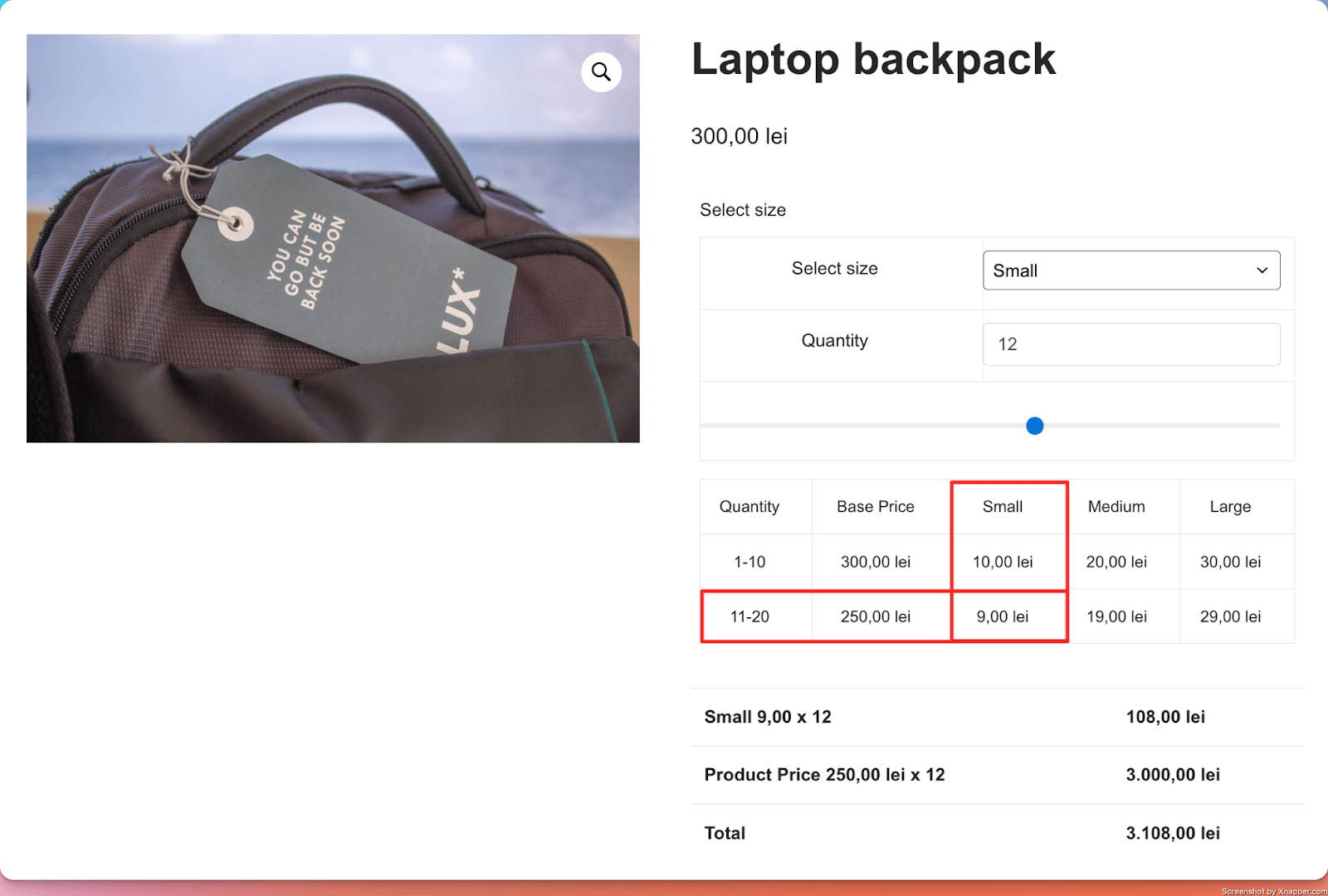Click the Large column header
This screenshot has width=1328, height=896.
coord(1230,507)
